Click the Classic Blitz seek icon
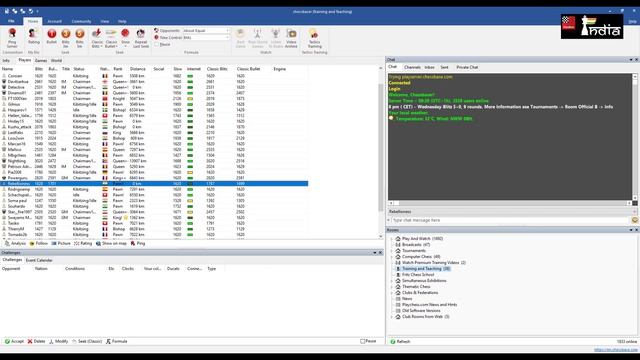This screenshot has height=360, width=640. point(97,38)
